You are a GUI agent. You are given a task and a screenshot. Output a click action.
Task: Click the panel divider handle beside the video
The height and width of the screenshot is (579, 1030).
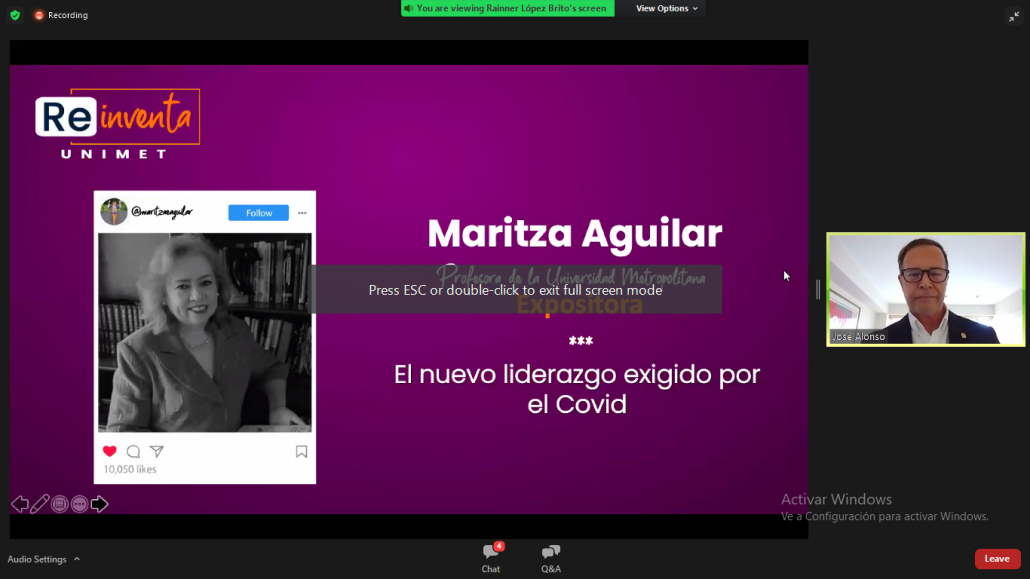(x=818, y=289)
